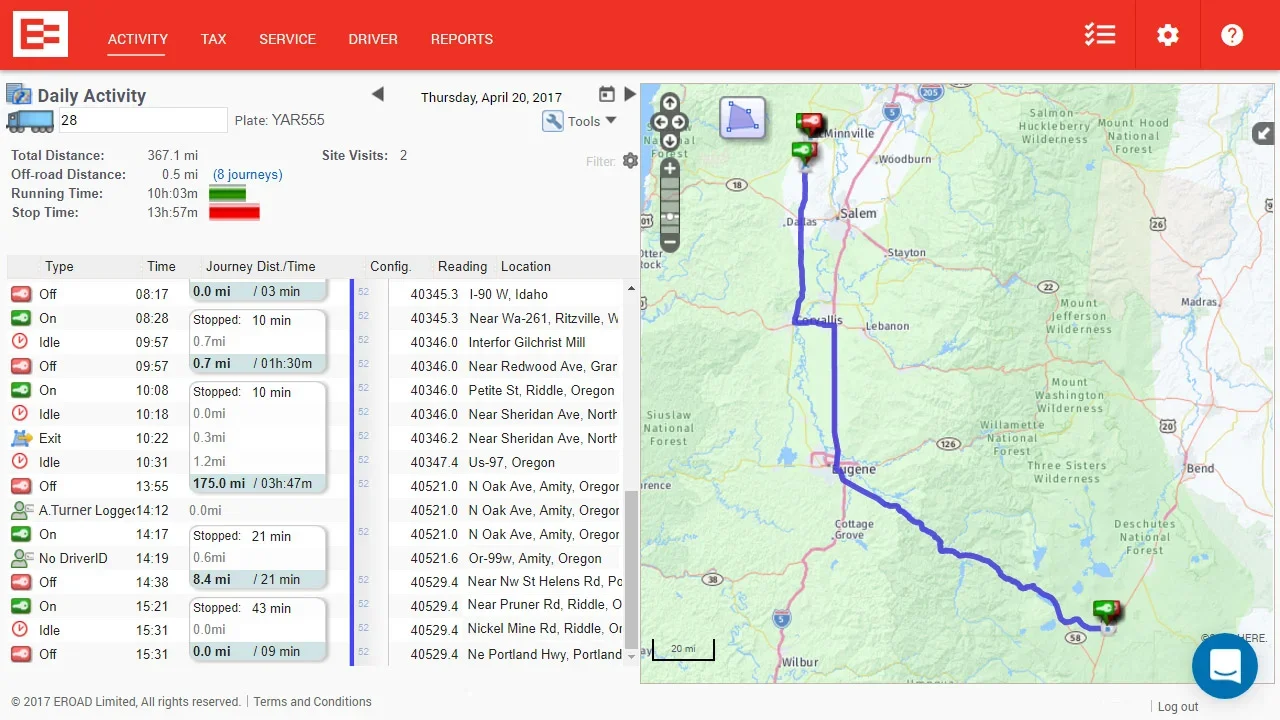Click the vehicle number input field

[142, 120]
